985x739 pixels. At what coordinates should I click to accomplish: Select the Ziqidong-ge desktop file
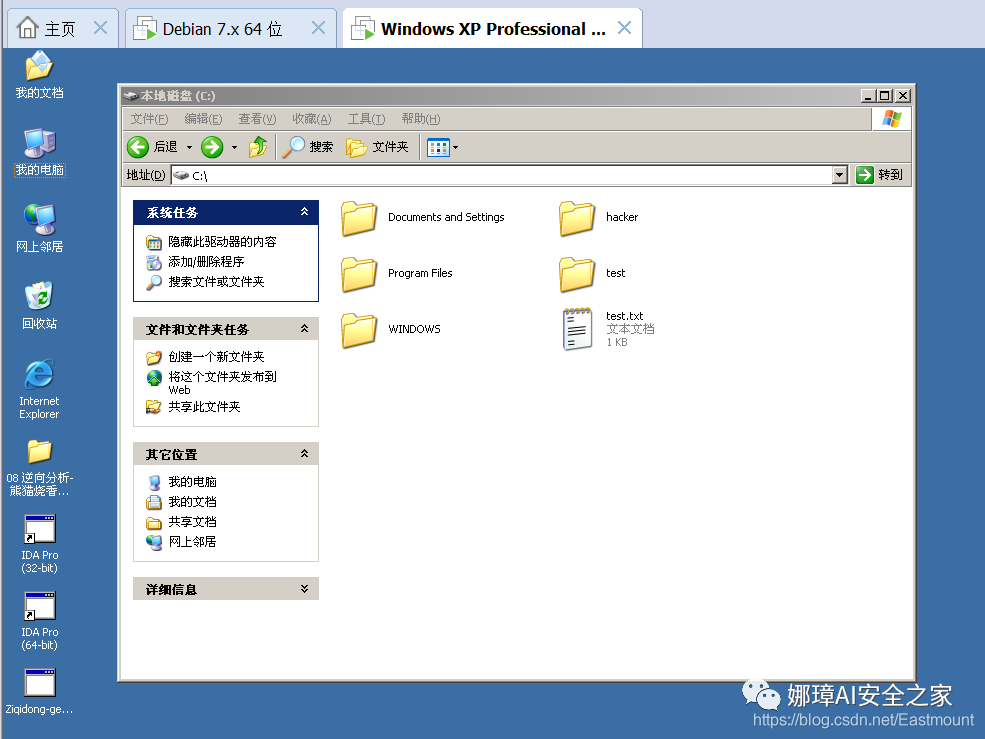[39, 691]
